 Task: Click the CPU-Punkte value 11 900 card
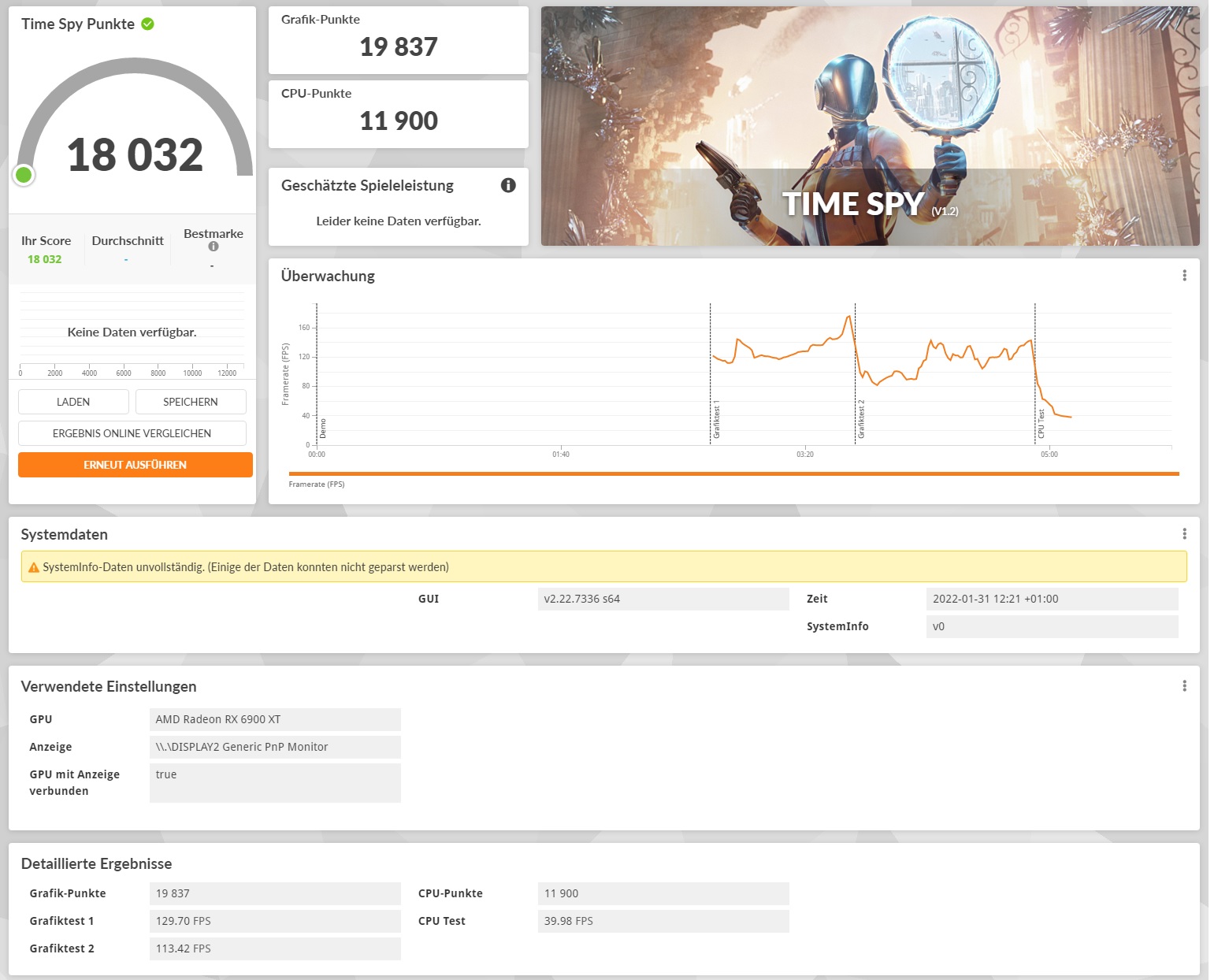(x=399, y=114)
